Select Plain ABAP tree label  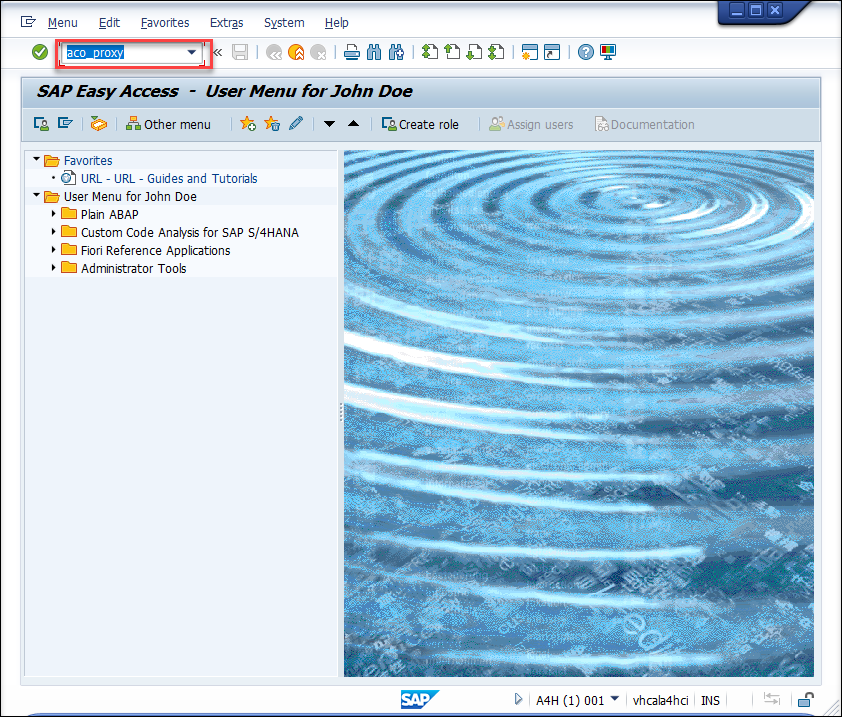tap(110, 214)
